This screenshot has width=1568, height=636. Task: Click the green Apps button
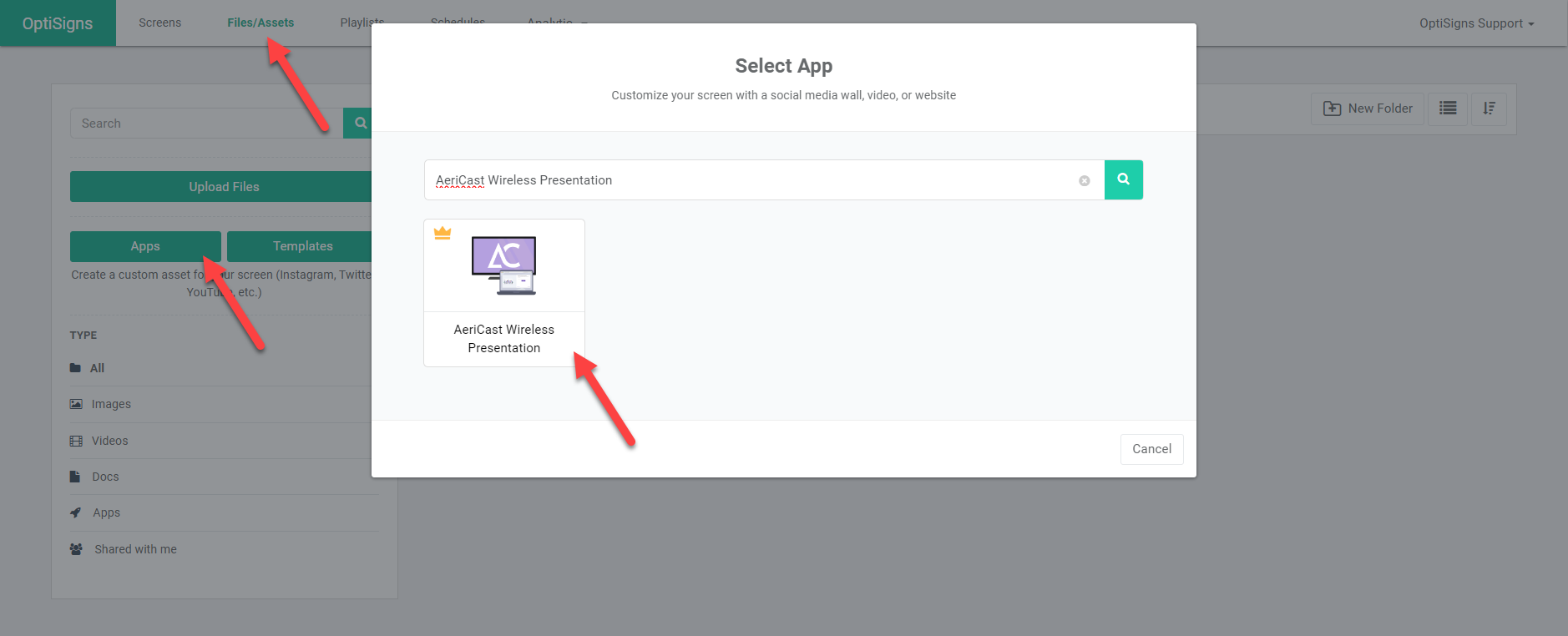pyautogui.click(x=145, y=246)
